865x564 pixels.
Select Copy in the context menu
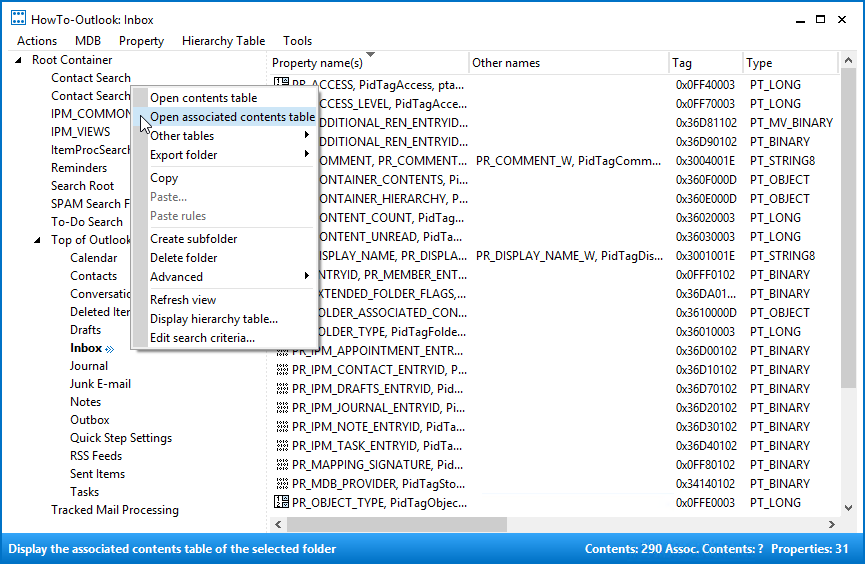tap(225, 178)
